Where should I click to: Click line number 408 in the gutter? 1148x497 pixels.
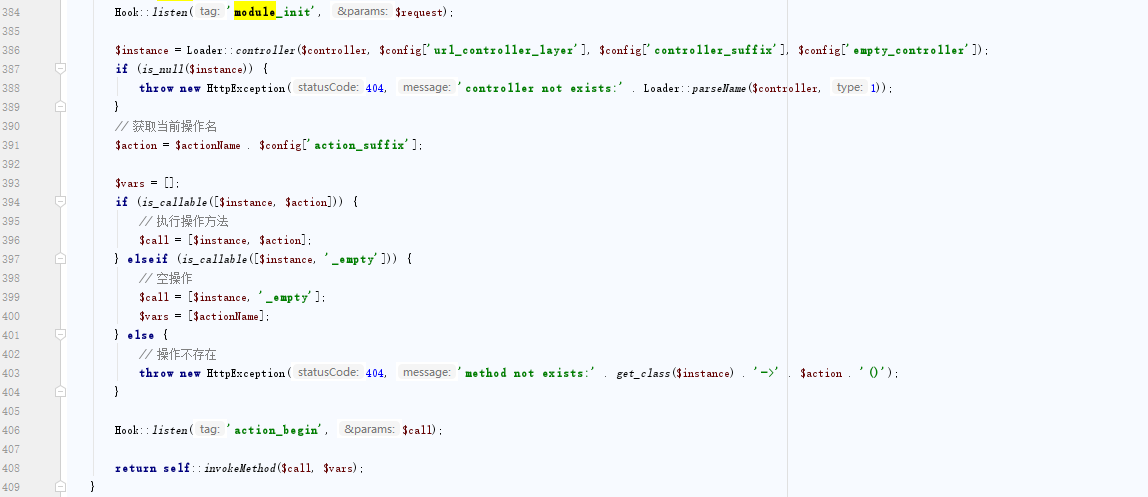pos(11,468)
